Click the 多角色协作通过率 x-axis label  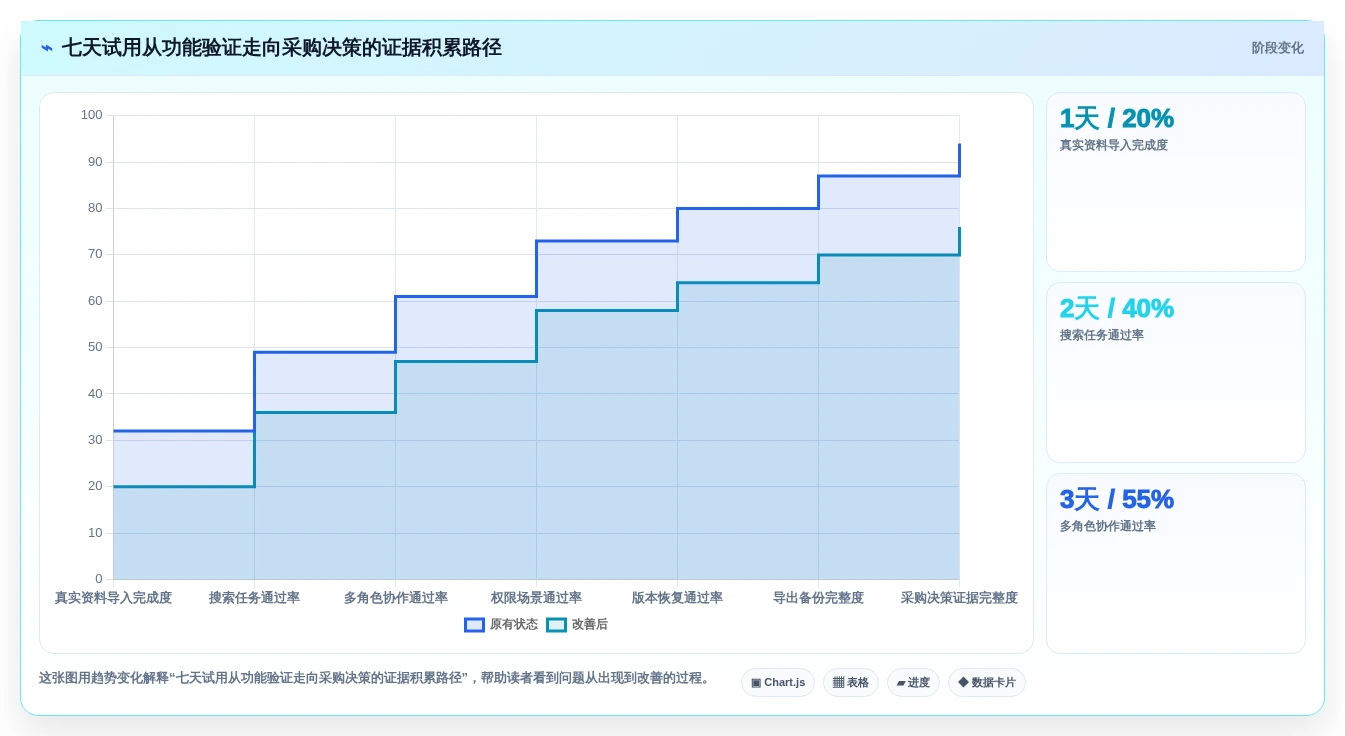pyautogui.click(x=395, y=598)
